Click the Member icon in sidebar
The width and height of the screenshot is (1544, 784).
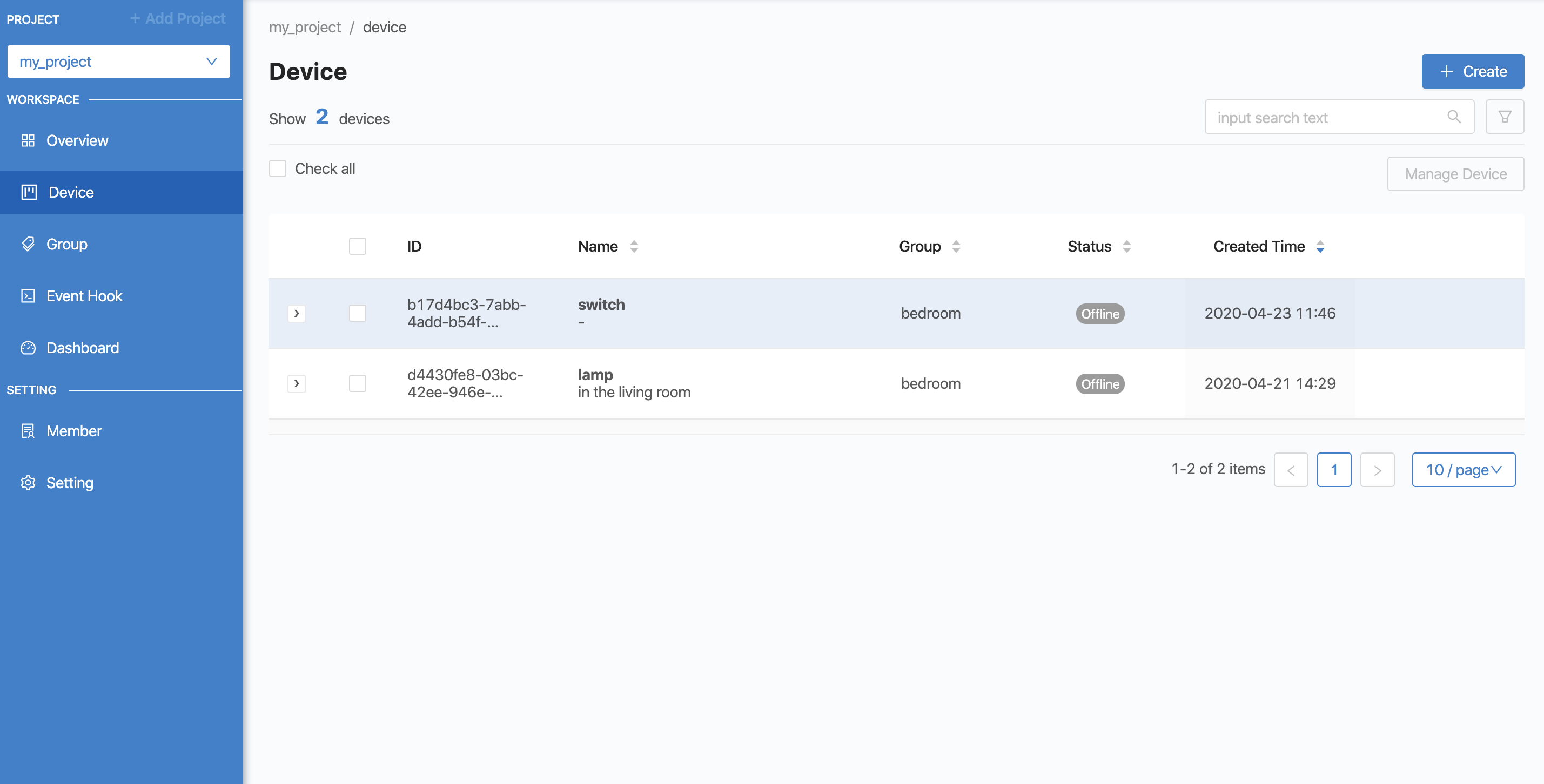coord(27,430)
